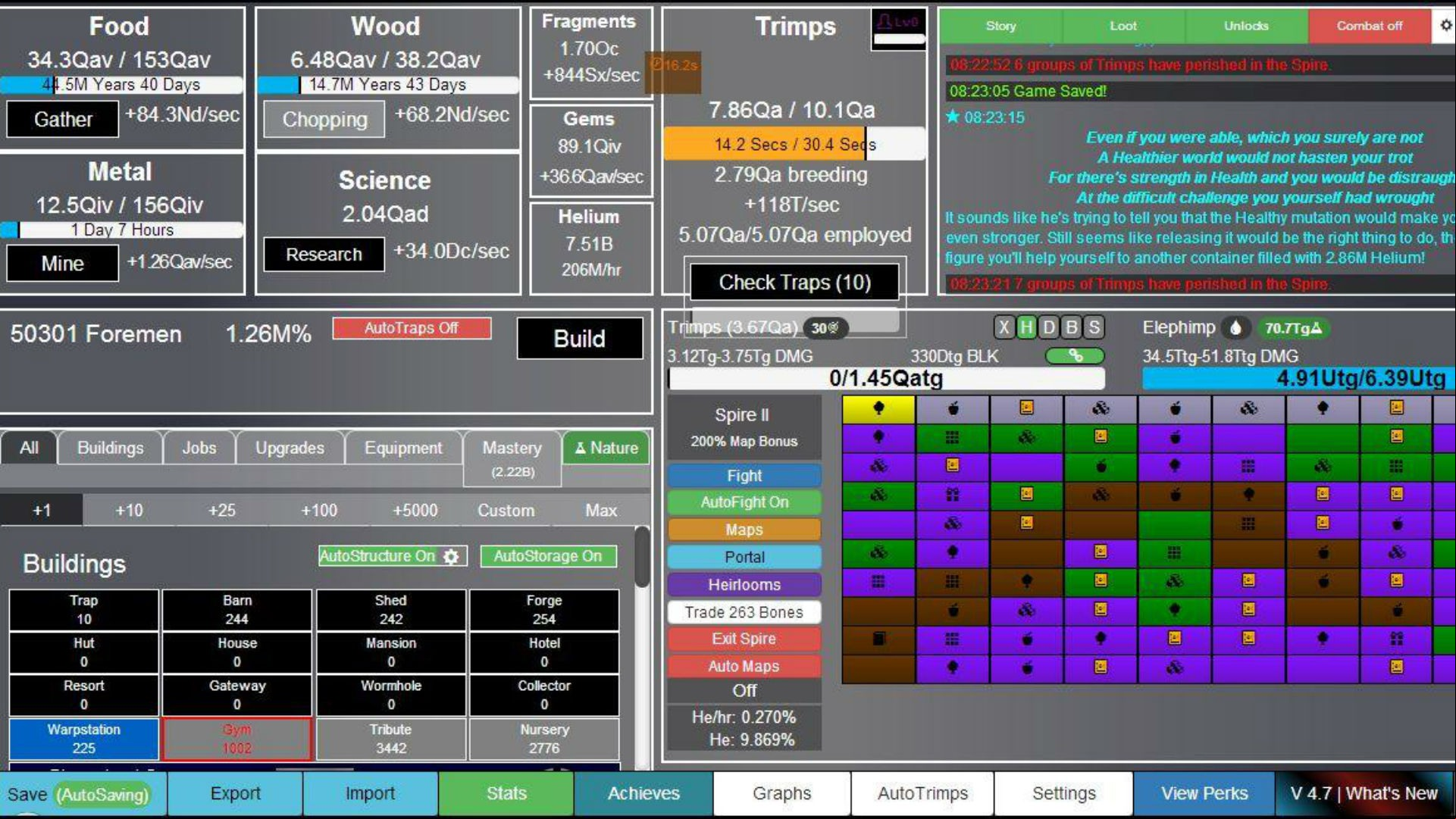
Task: Buy a Warpstation building
Action: [x=84, y=739]
